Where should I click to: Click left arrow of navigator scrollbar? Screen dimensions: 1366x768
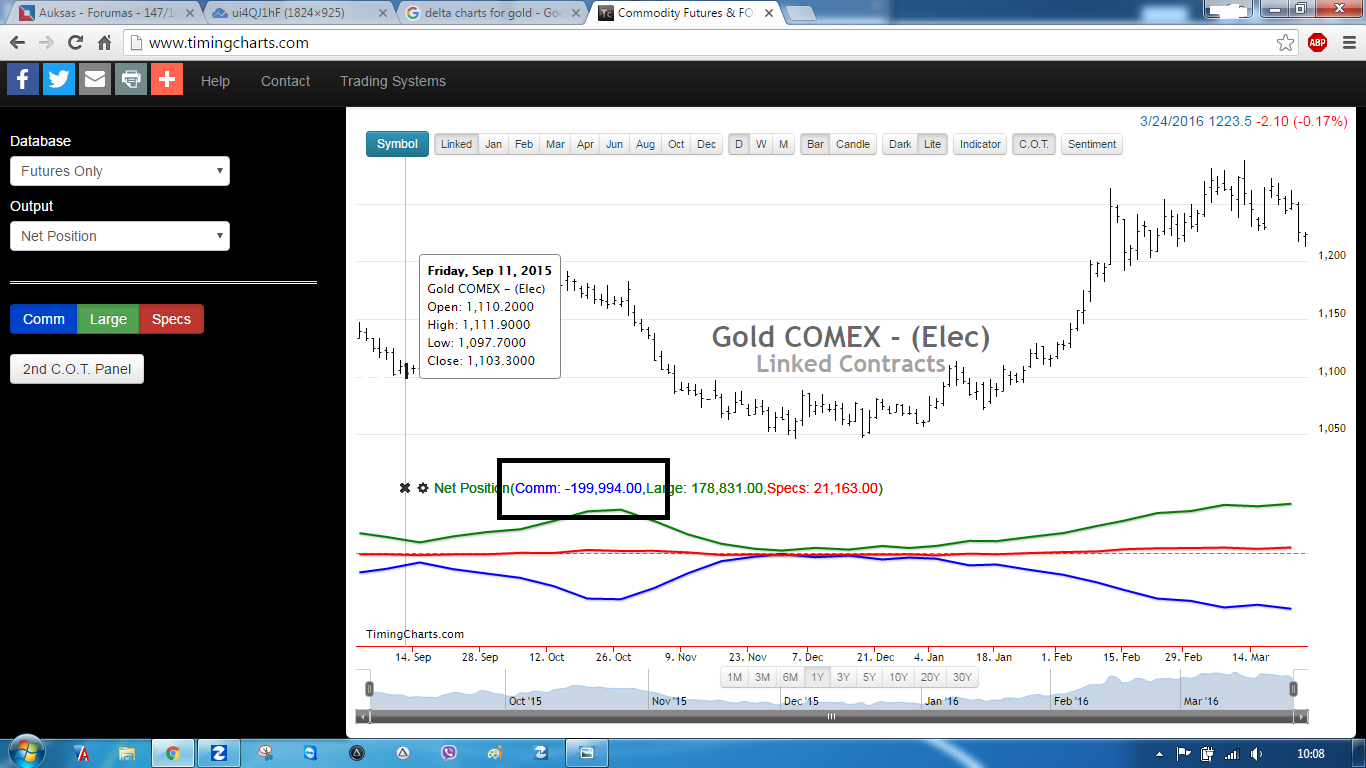365,717
